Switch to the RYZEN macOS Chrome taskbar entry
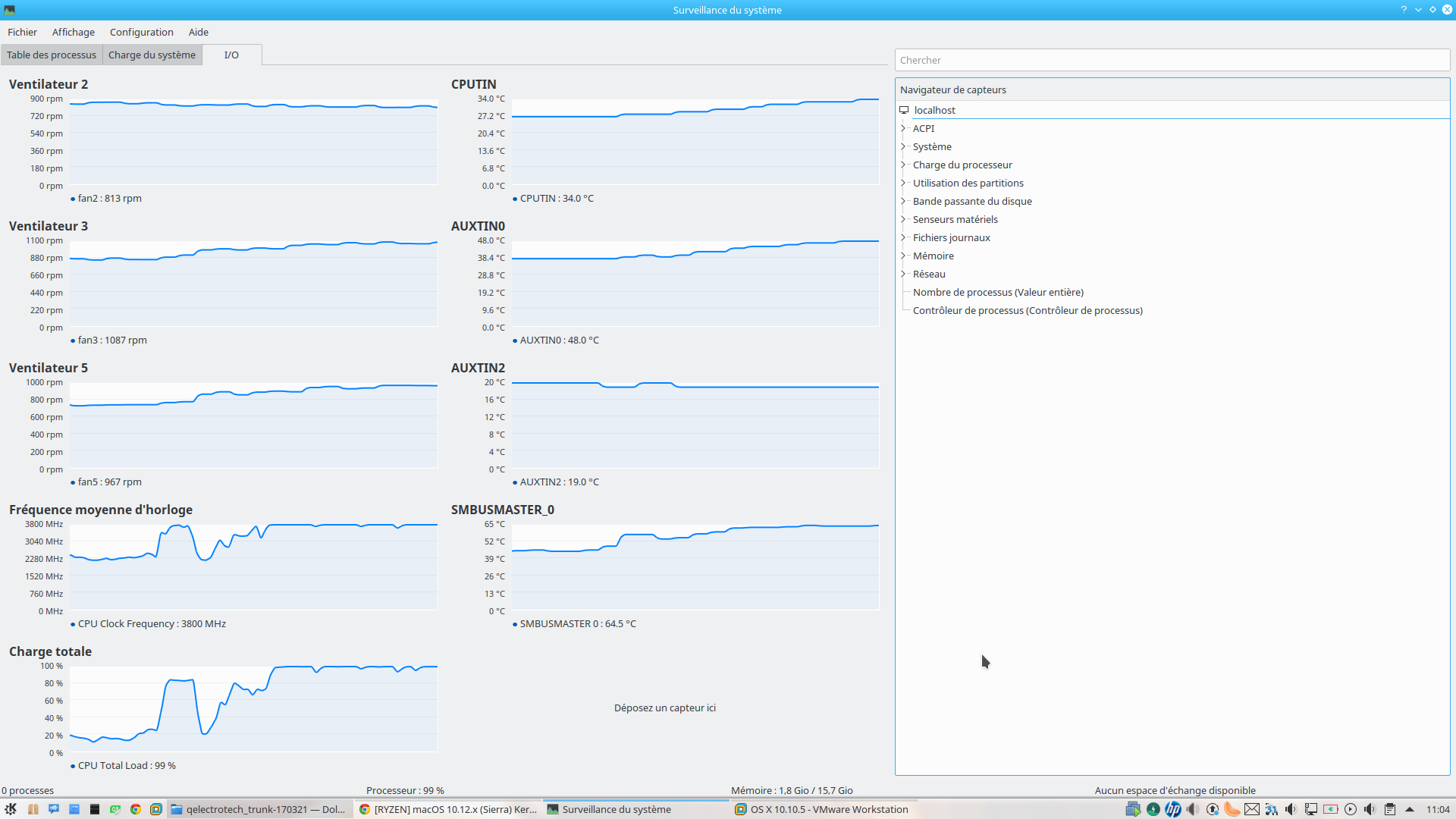 coord(448,809)
